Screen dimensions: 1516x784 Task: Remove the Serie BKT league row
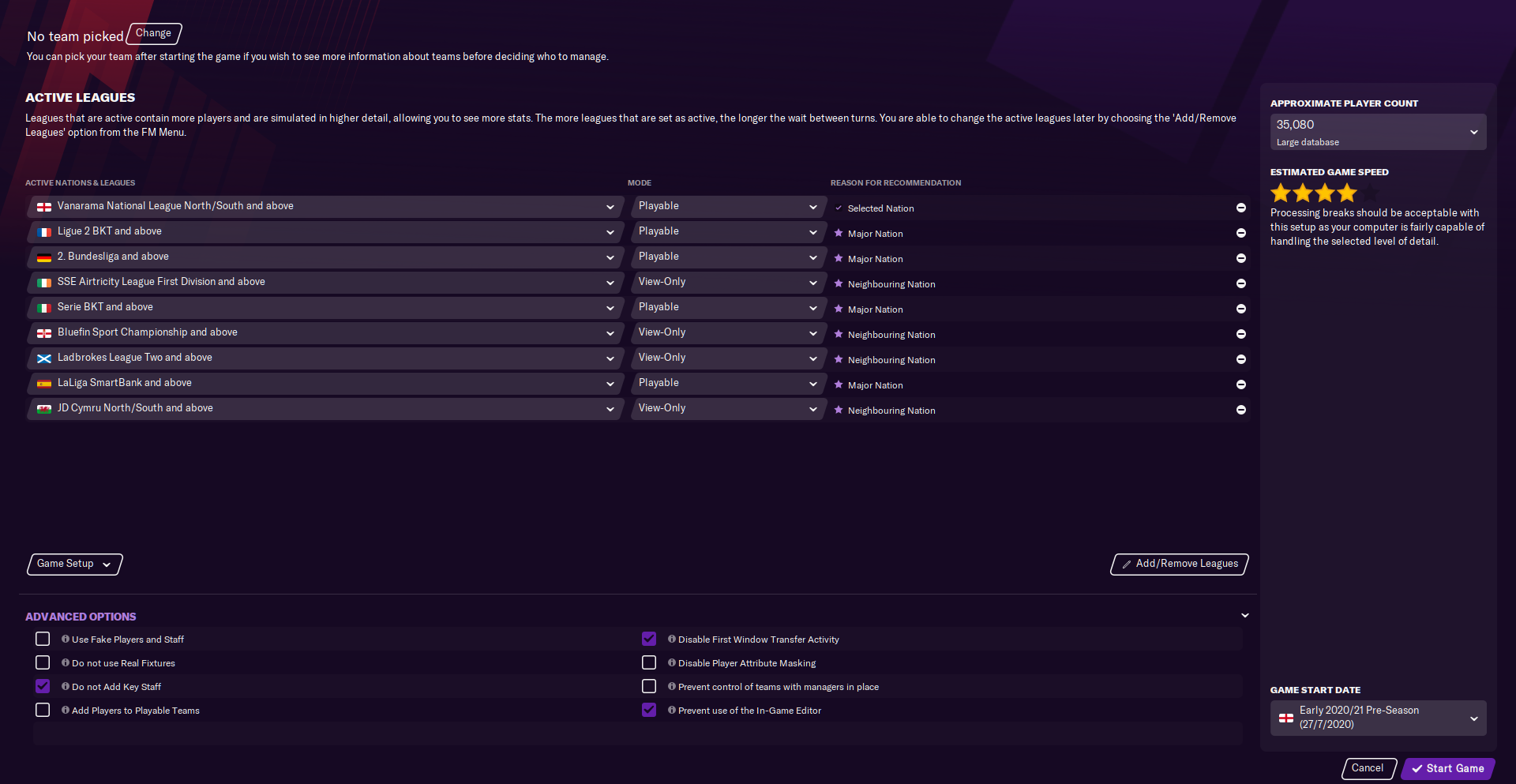[x=1240, y=309]
